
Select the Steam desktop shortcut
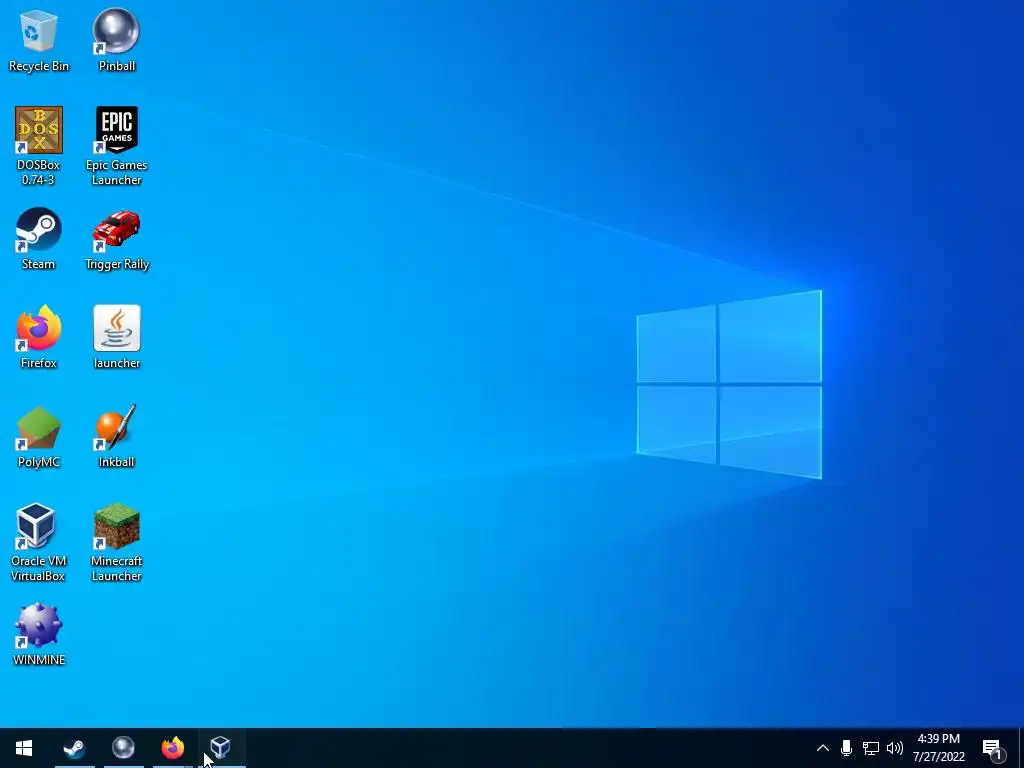point(39,238)
